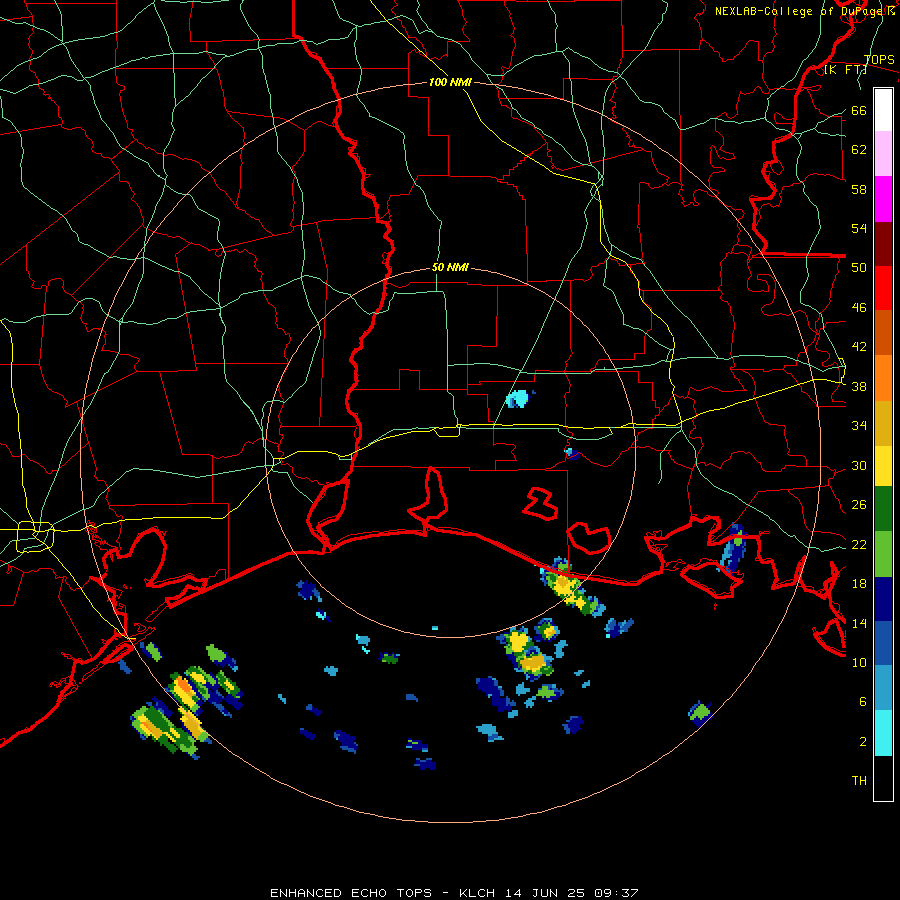Click the orange 42 kft legend swatch
Viewport: 900px width, 900px height.
click(883, 378)
